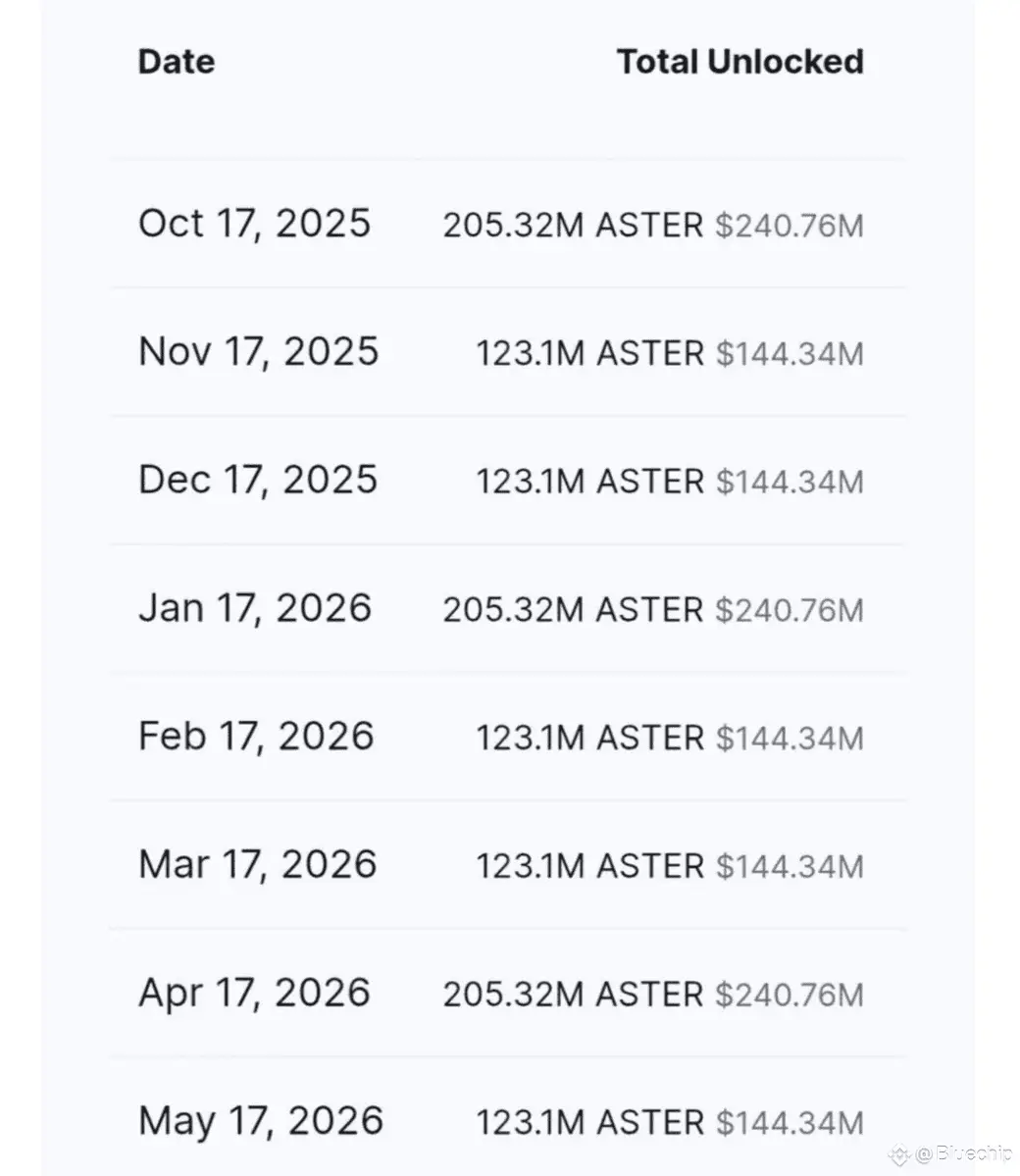Click the Bluechip watermark logo icon

coord(898,1155)
